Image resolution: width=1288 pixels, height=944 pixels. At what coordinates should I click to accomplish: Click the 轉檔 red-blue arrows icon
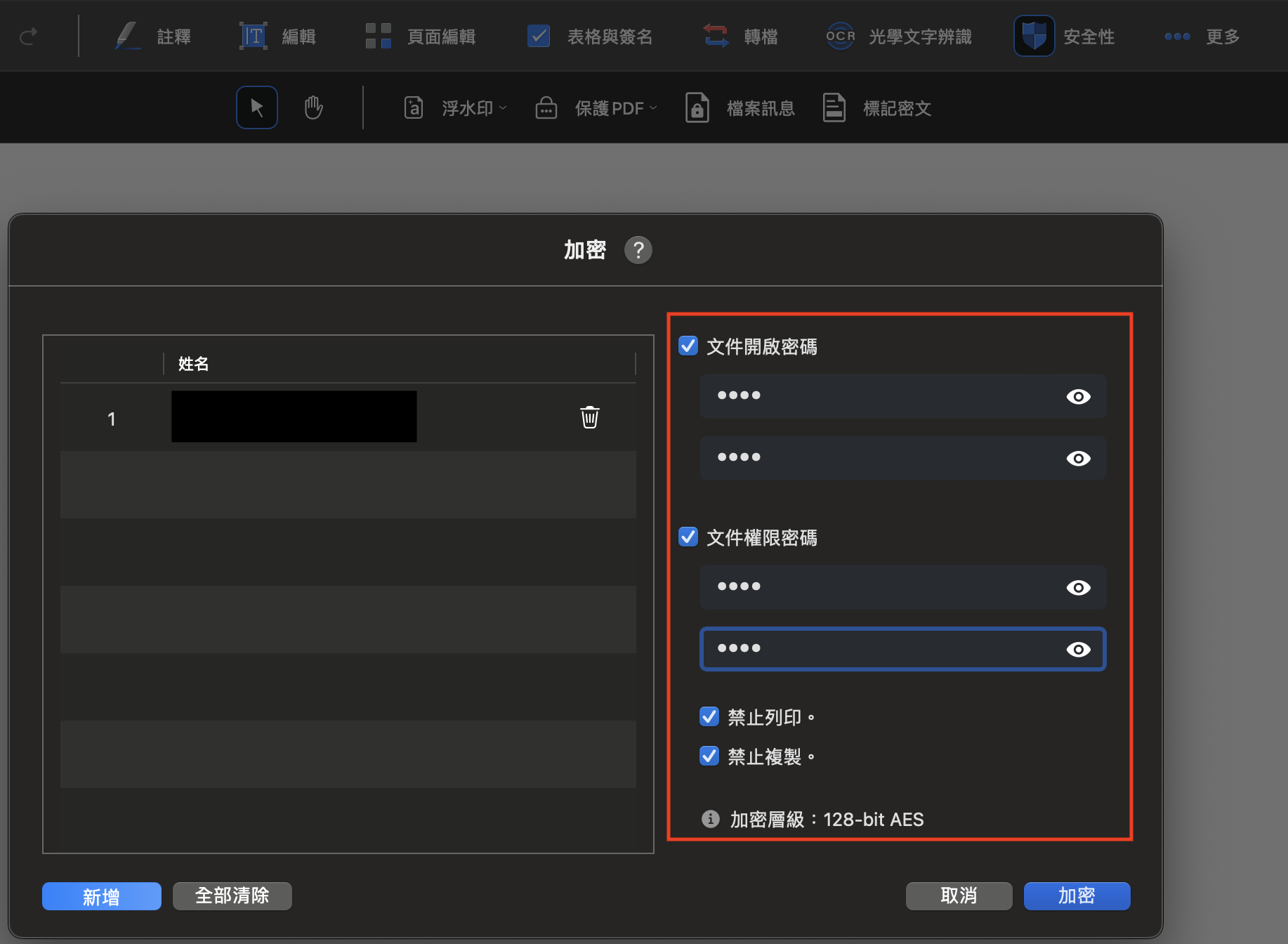[716, 36]
